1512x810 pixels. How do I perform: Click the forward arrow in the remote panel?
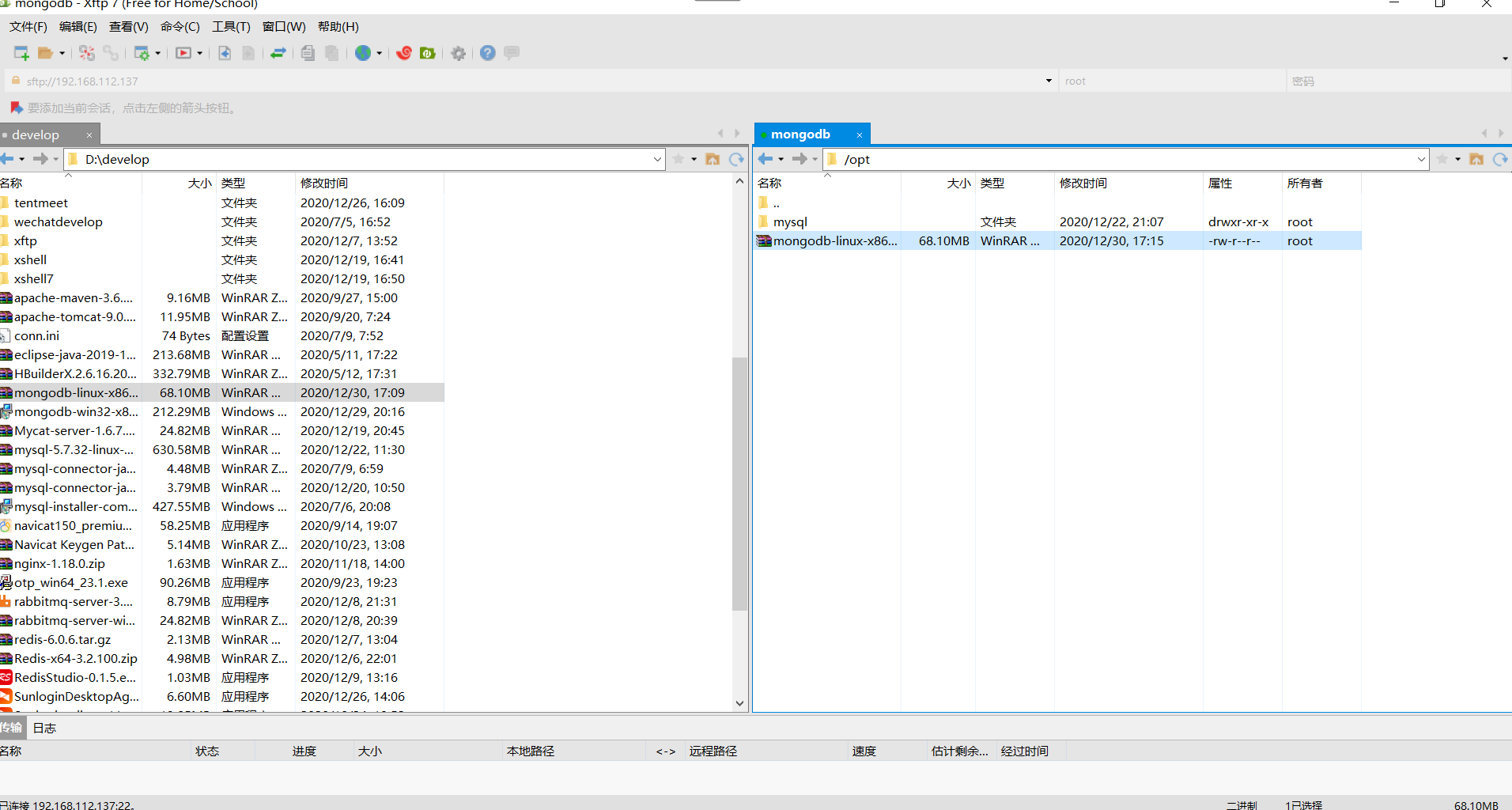(801, 159)
